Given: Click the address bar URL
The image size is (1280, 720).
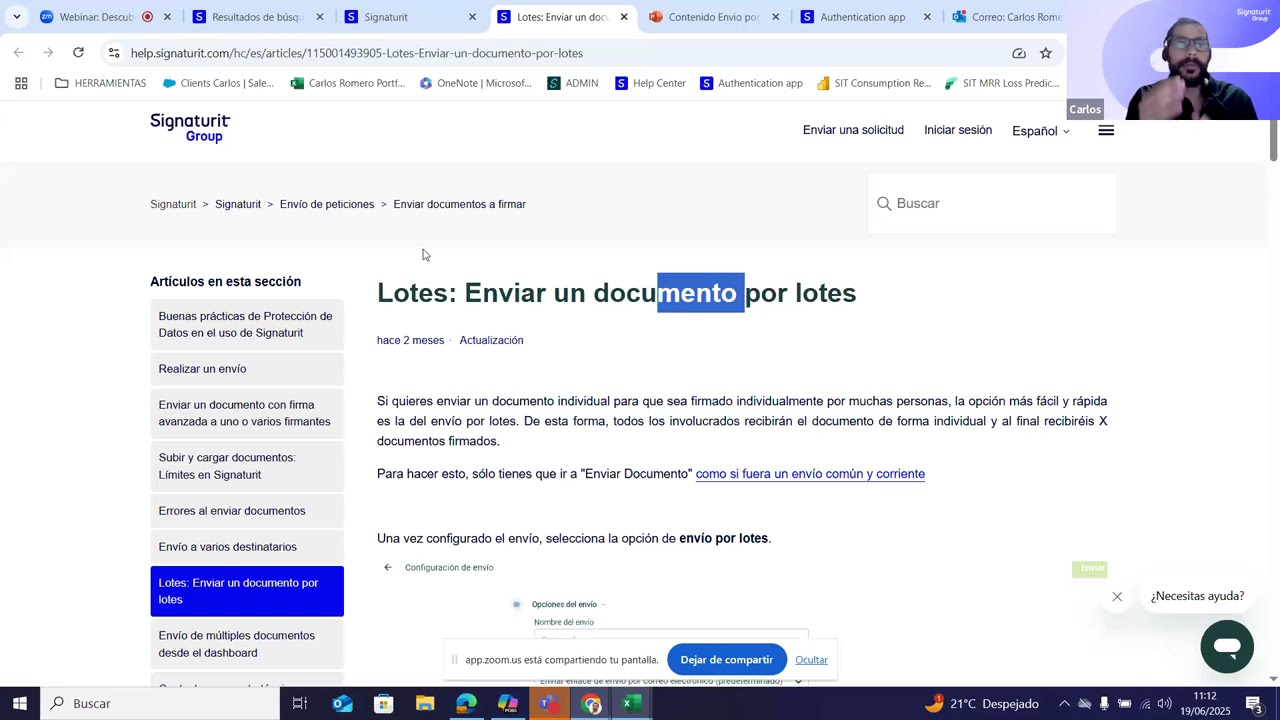Looking at the screenshot, I should pyautogui.click(x=357, y=53).
